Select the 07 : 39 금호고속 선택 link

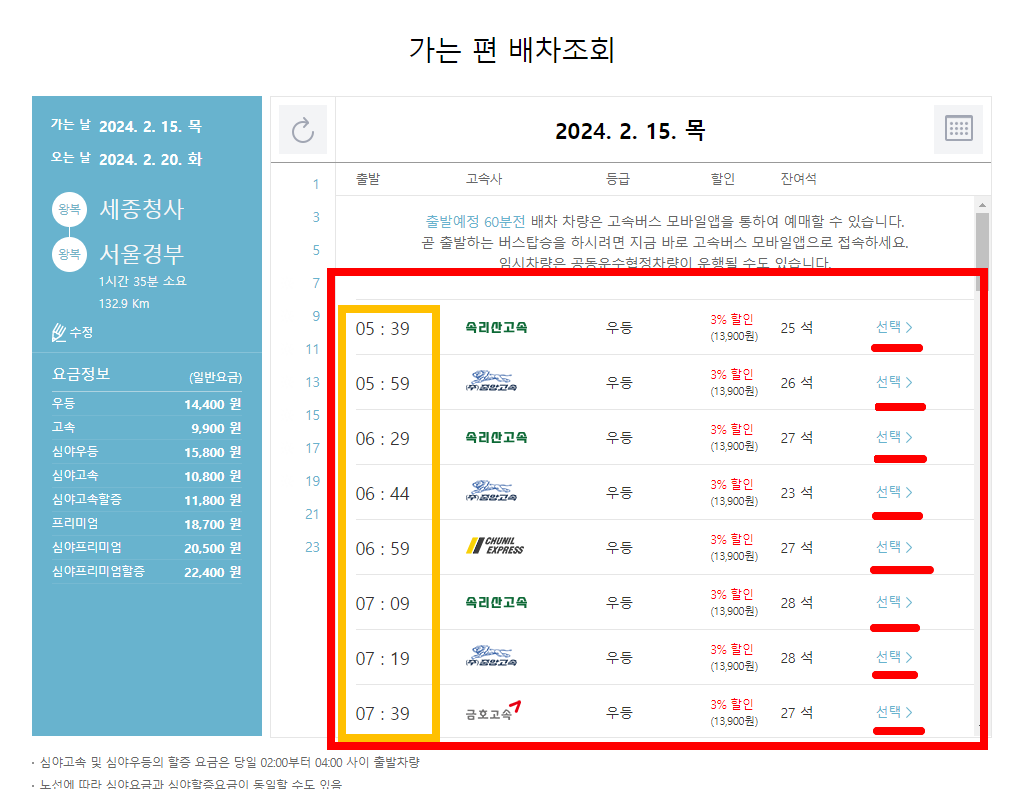(x=894, y=712)
